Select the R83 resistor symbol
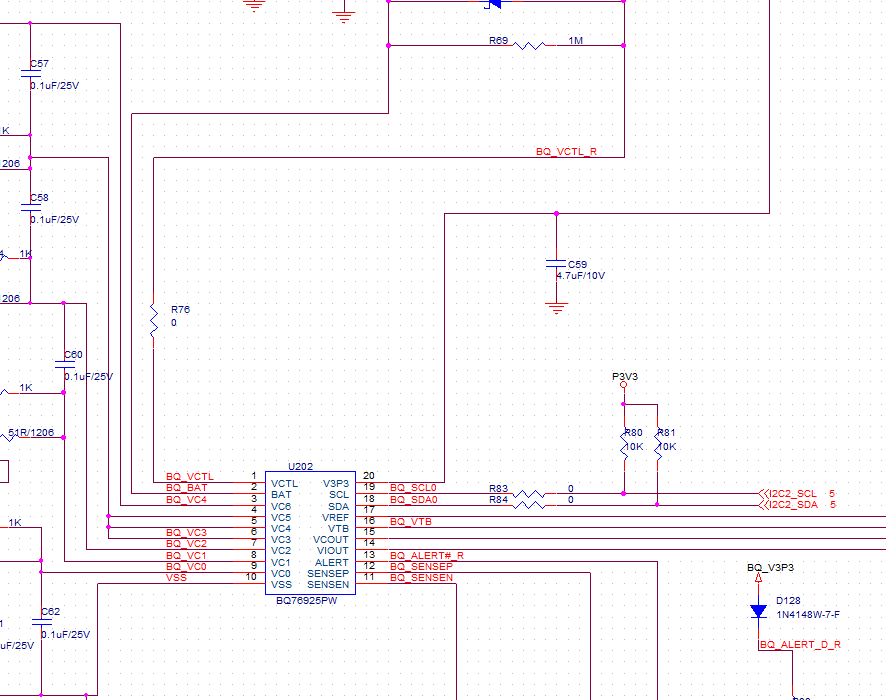Screen dimensions: 886x700 pyautogui.click(x=529, y=494)
